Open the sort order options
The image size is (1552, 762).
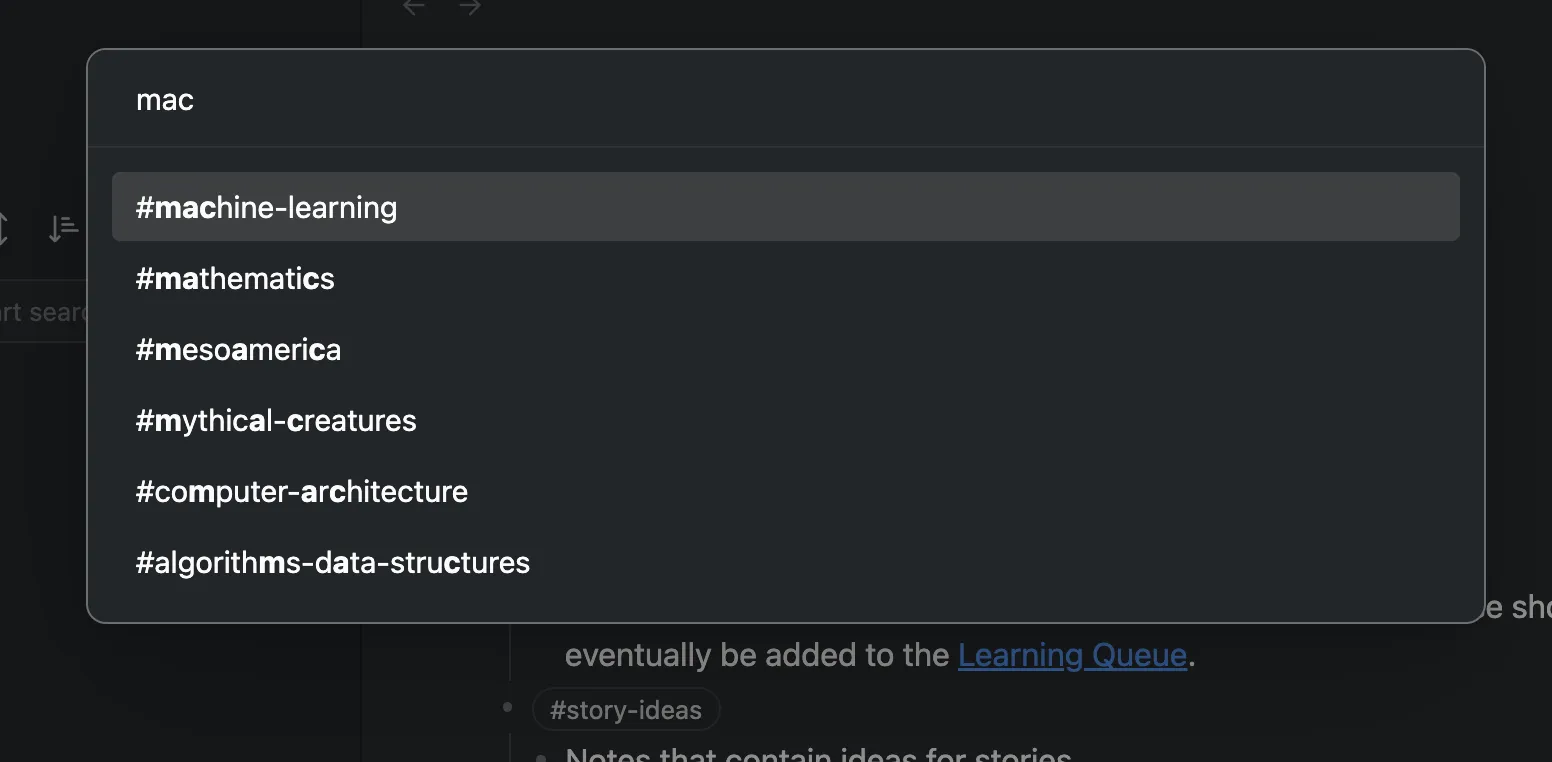click(x=63, y=228)
